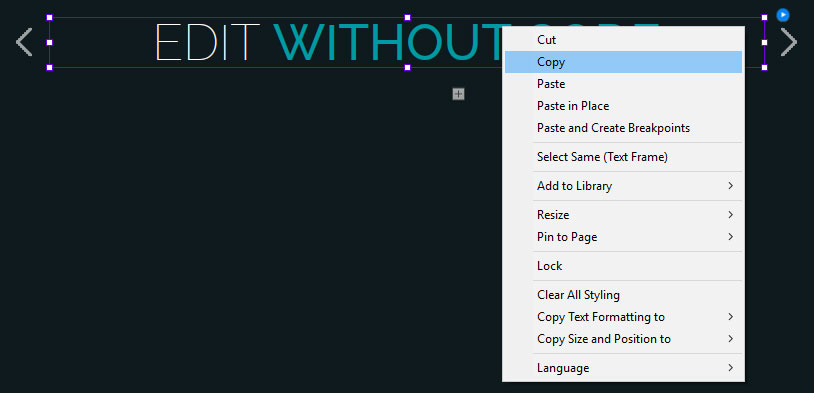Click the bottom-center selection handle

[408, 67]
